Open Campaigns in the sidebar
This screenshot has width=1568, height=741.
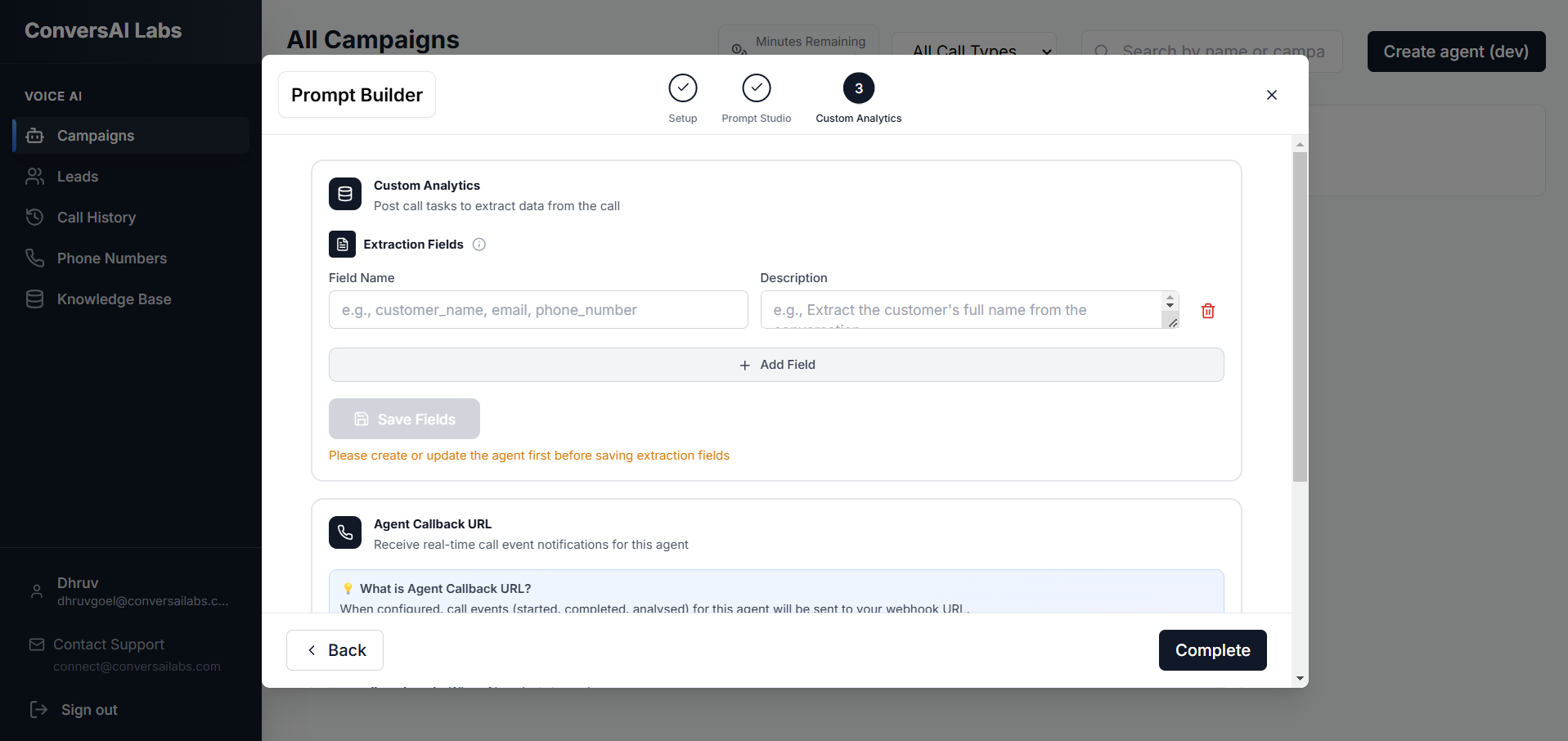point(131,136)
